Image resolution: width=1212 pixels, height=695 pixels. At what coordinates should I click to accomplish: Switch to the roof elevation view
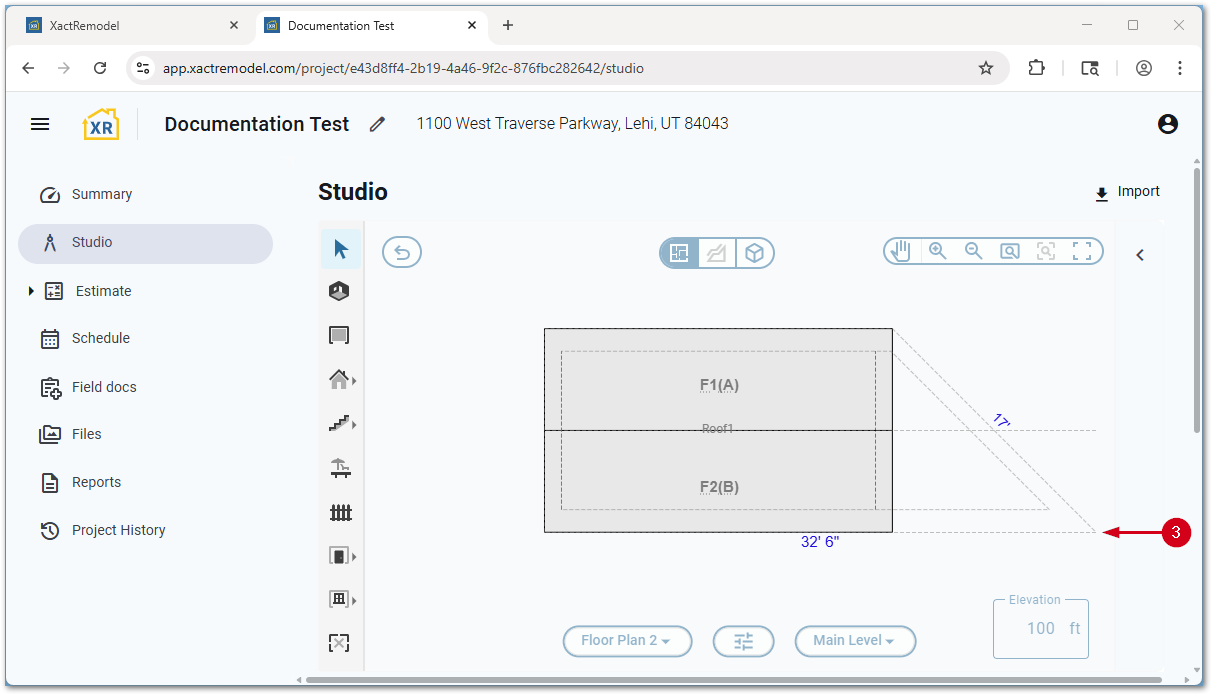click(x=716, y=254)
